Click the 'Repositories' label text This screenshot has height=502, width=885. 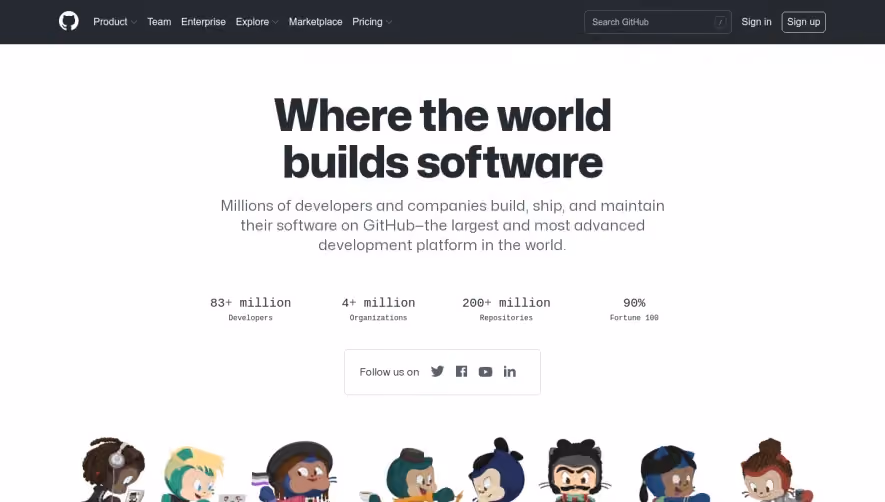point(506,318)
